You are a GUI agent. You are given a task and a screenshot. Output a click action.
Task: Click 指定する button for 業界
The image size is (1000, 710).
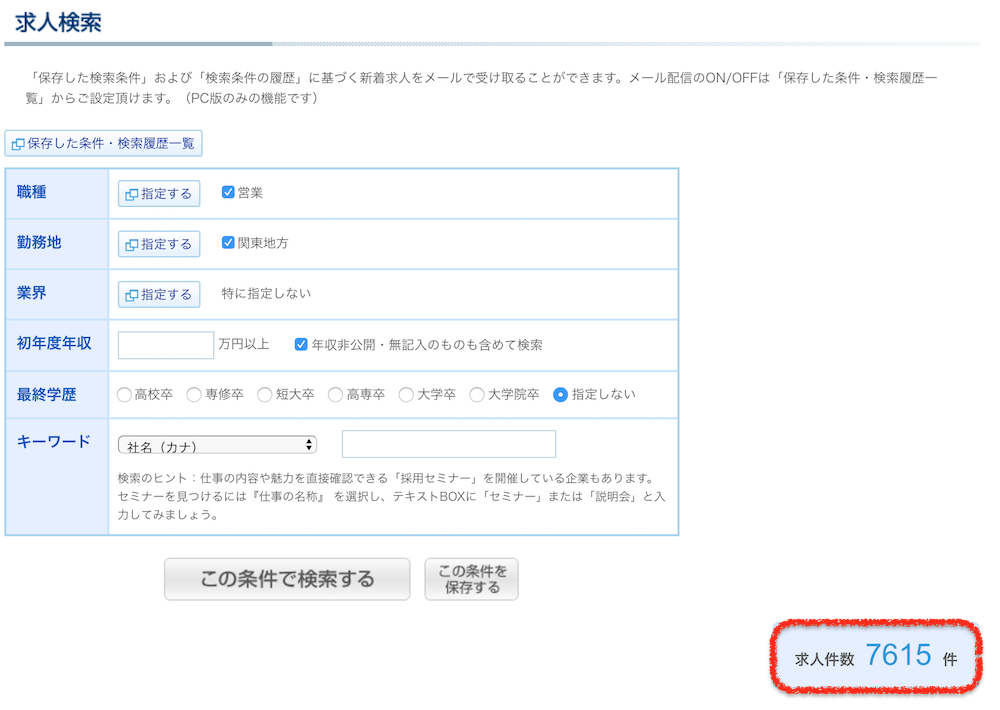(159, 294)
